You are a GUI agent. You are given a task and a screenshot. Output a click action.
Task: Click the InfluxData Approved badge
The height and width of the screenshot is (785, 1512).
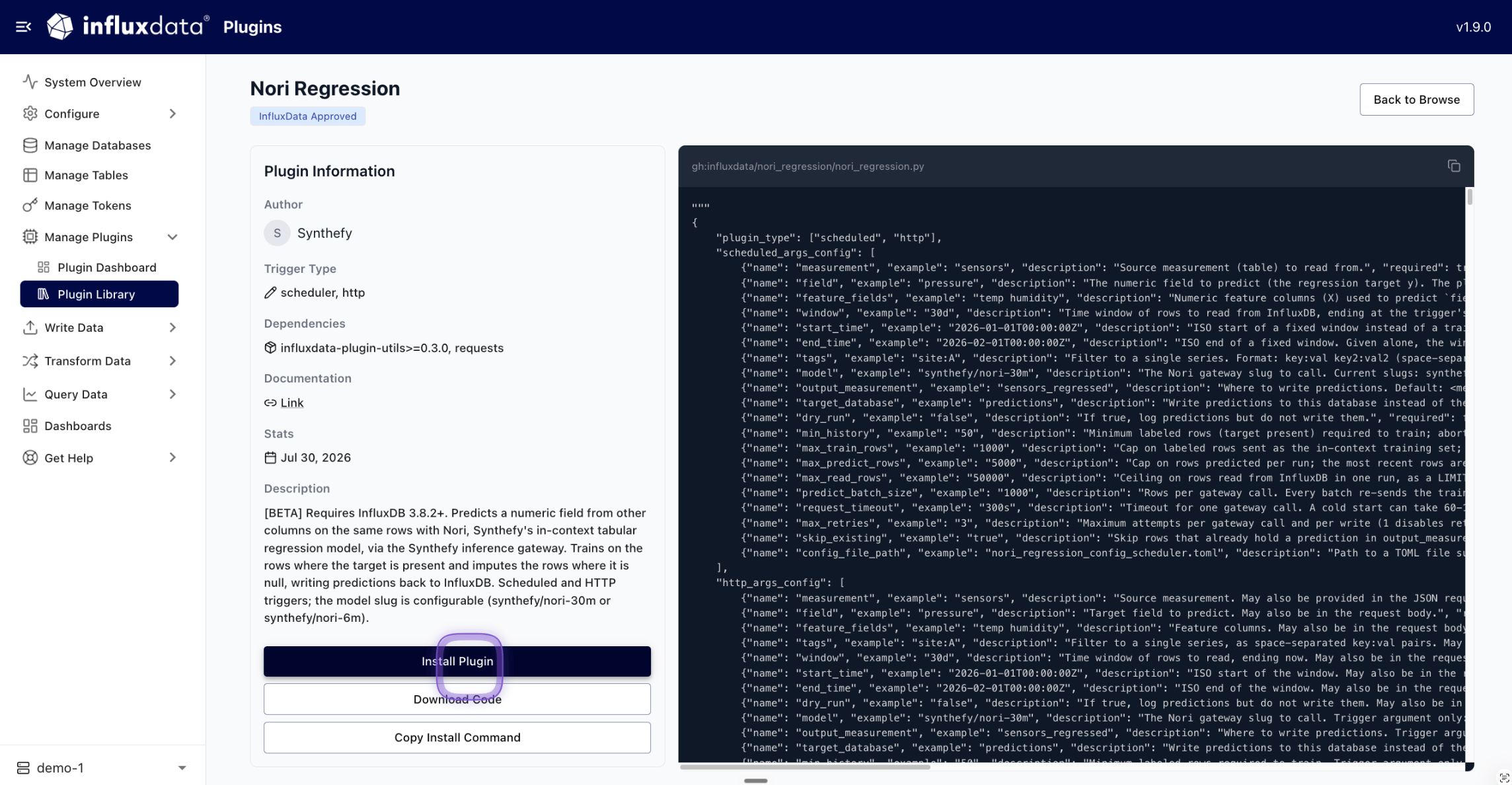coord(307,116)
